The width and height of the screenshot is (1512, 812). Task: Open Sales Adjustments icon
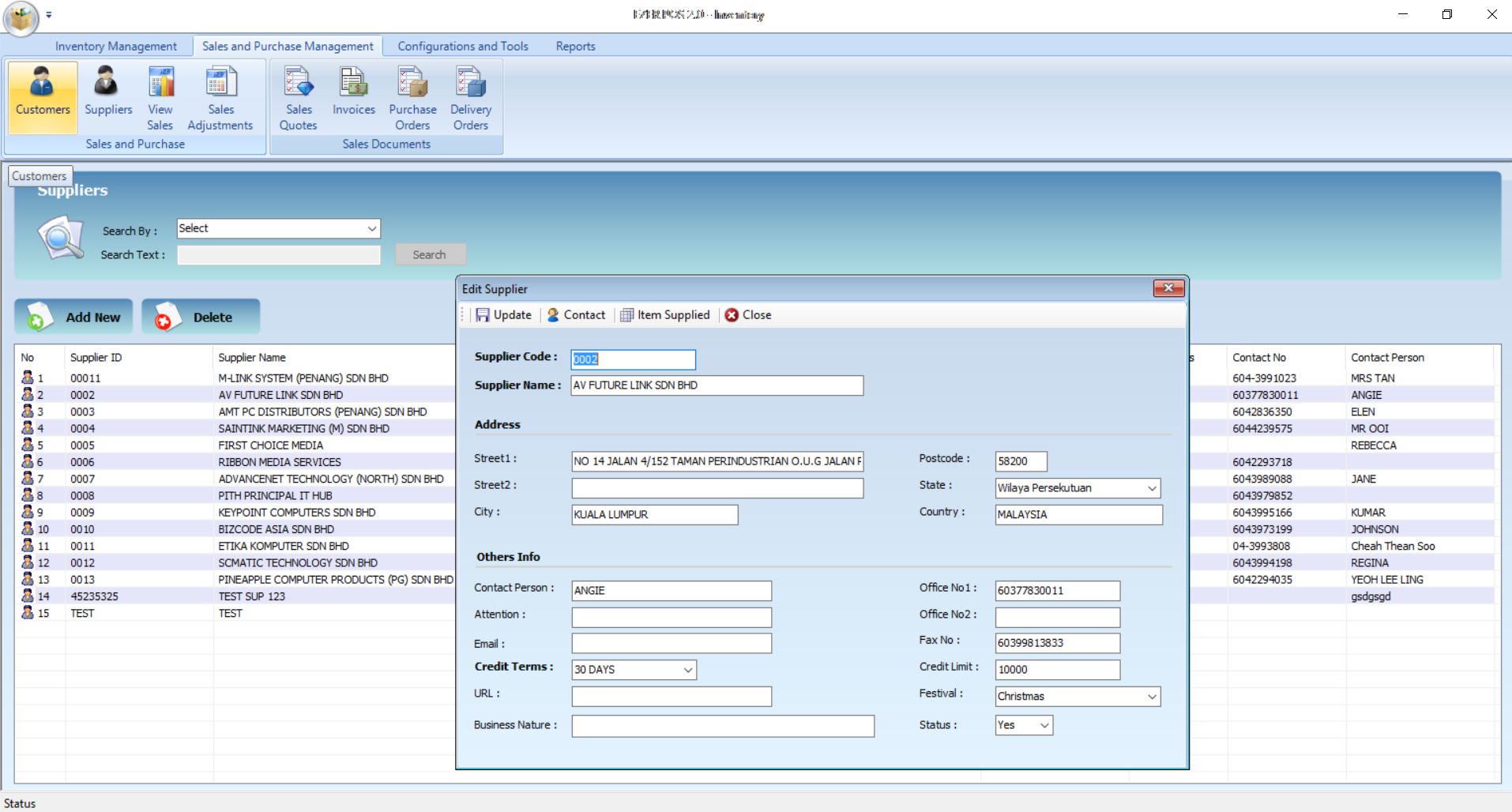[x=220, y=97]
